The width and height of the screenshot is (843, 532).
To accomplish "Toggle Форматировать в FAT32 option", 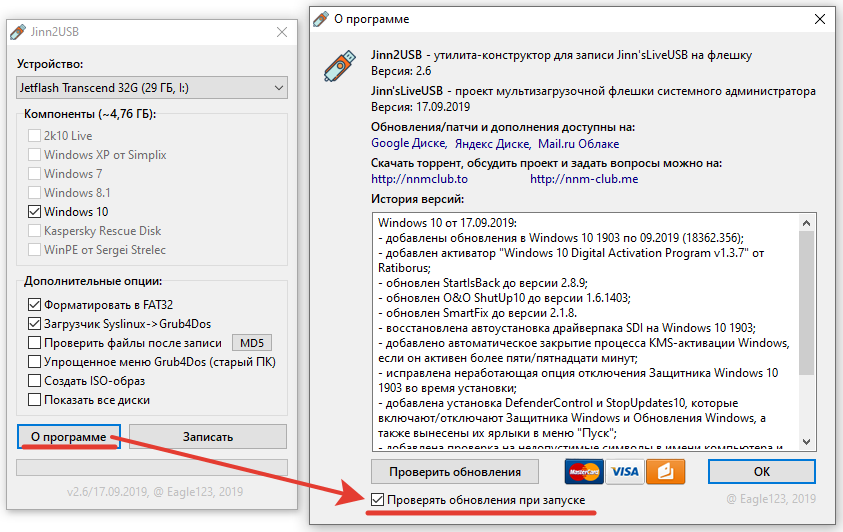I will point(34,305).
